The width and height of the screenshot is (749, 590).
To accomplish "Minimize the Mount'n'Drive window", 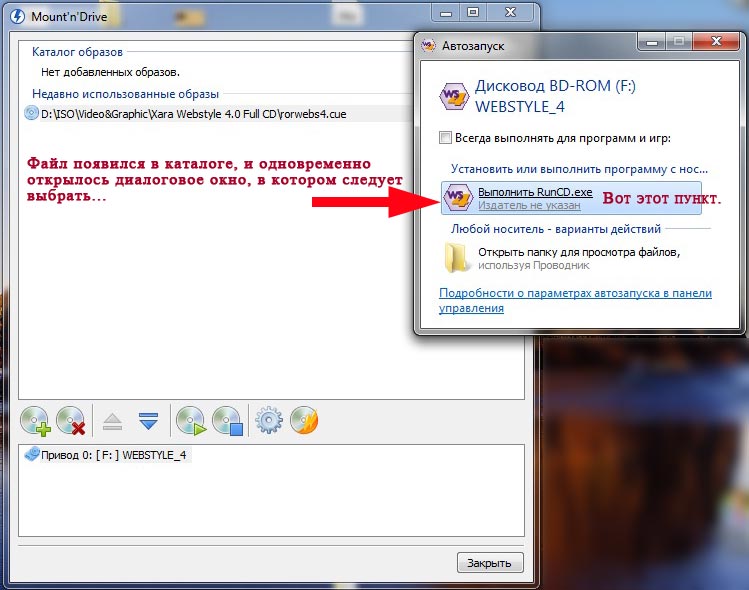I will (x=446, y=13).
